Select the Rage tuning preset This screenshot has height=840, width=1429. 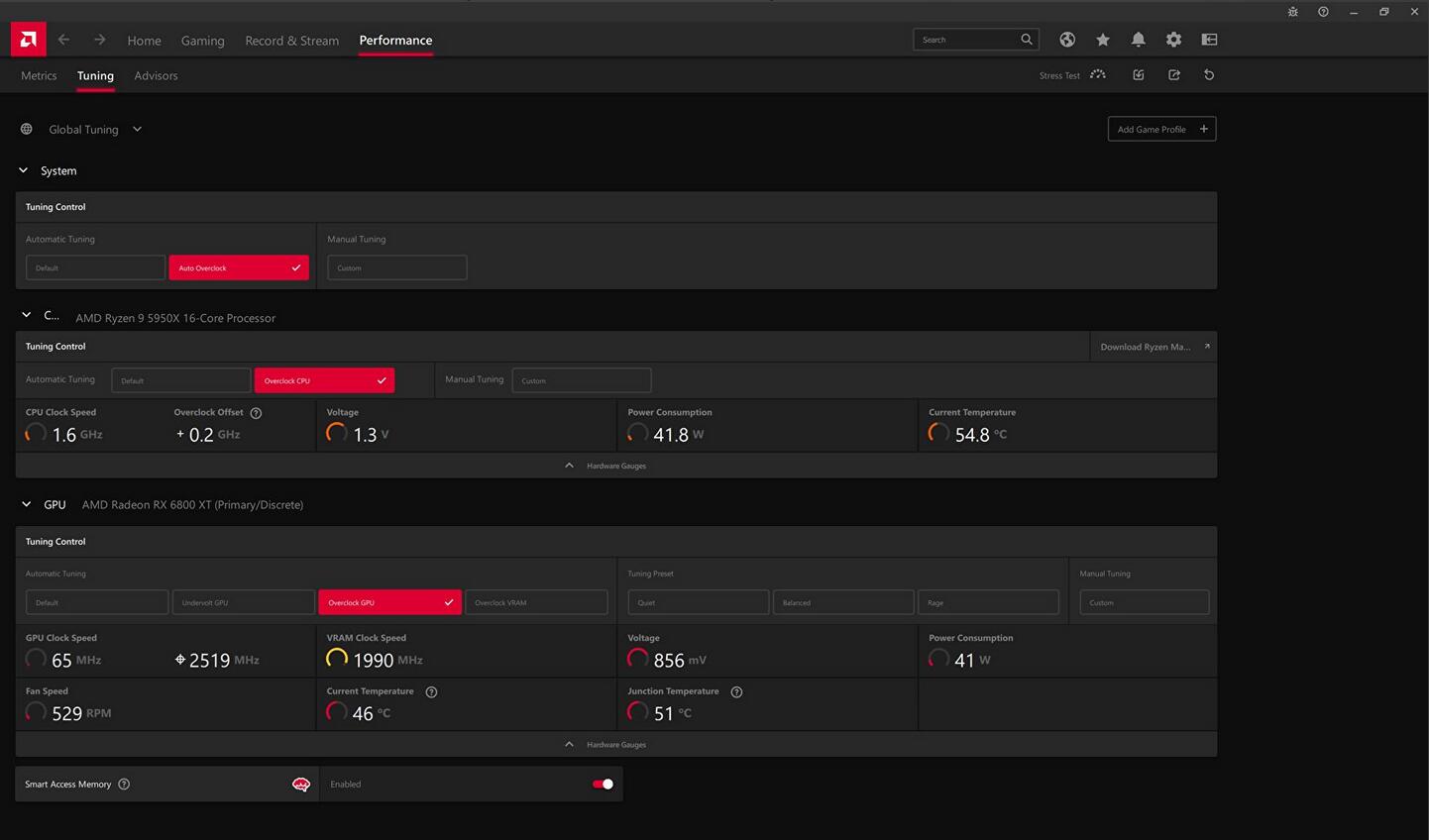click(x=988, y=602)
